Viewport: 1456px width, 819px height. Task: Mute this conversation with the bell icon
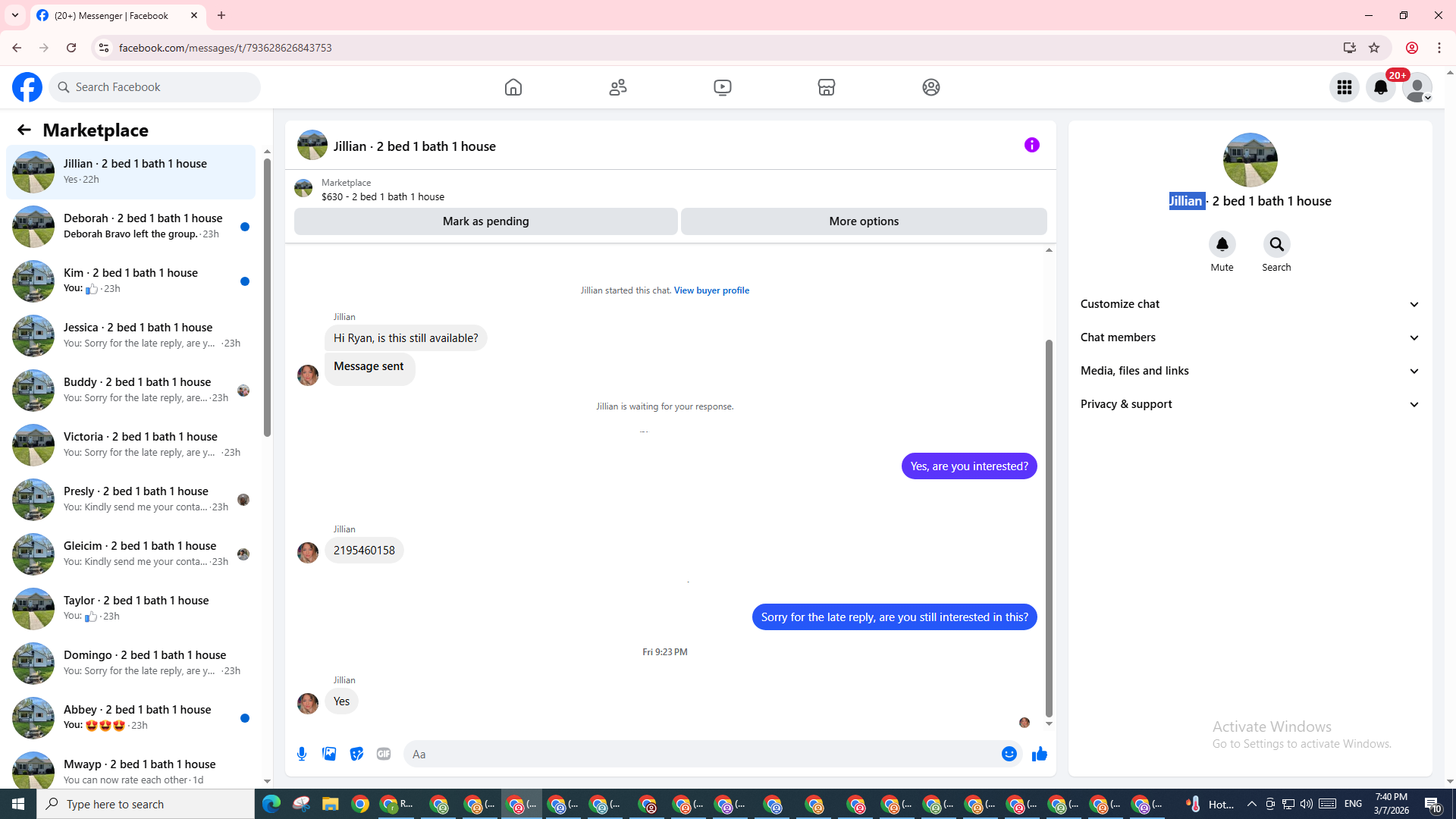tap(1222, 244)
